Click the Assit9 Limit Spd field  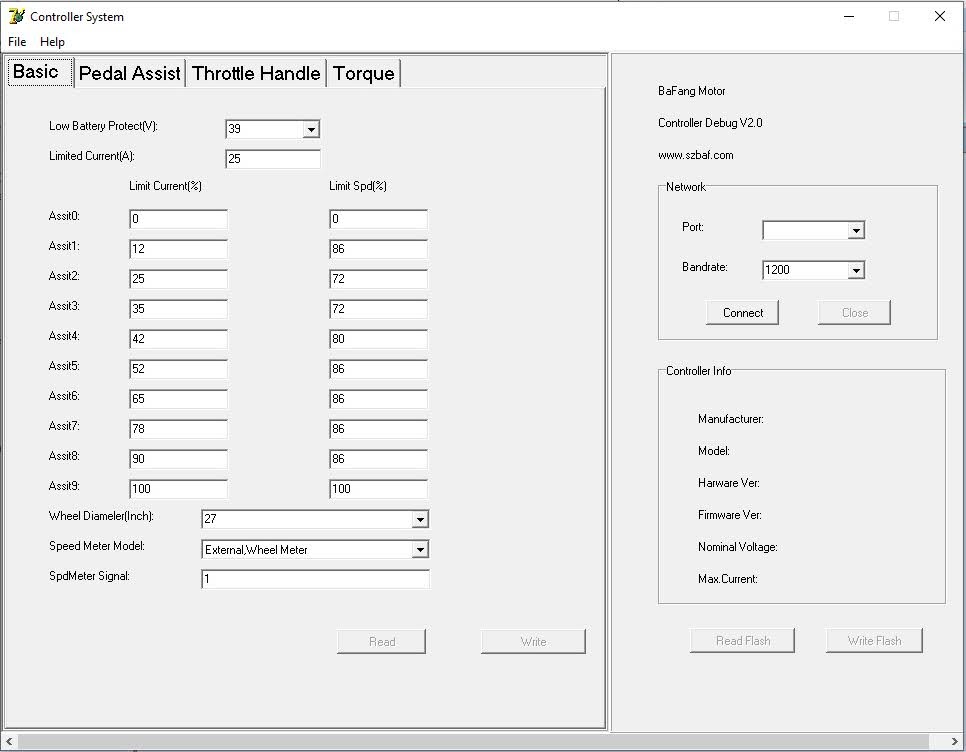(x=378, y=489)
